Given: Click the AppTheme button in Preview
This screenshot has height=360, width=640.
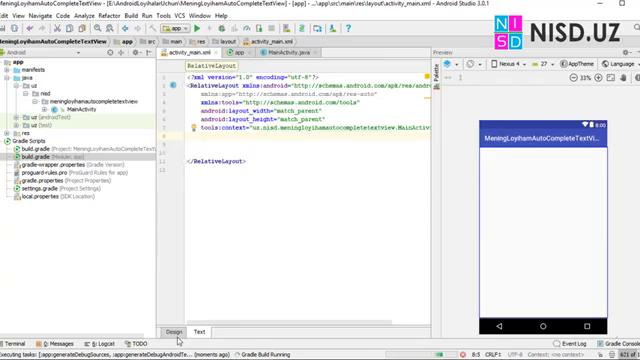Looking at the screenshot, I should 577,64.
